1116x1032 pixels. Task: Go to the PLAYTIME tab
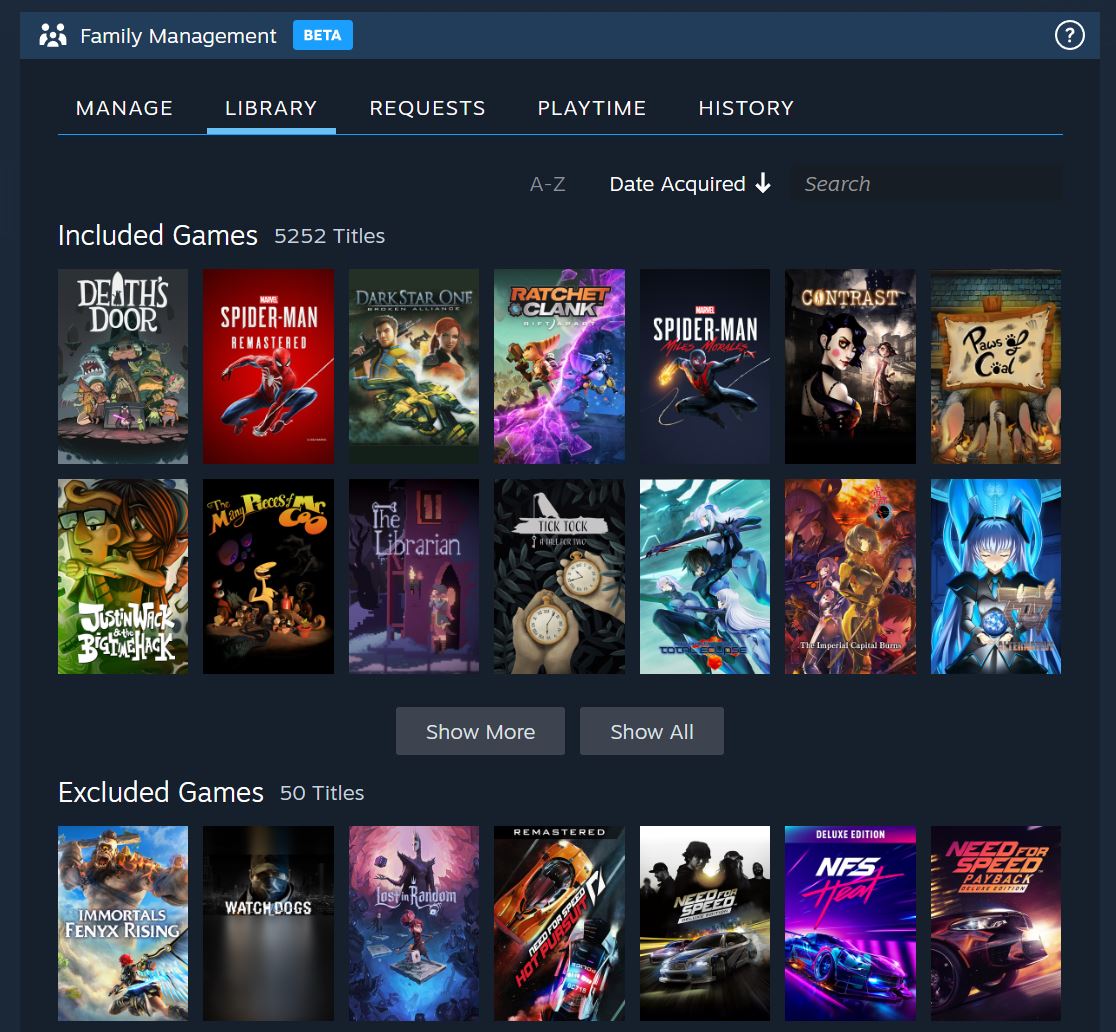[x=591, y=108]
